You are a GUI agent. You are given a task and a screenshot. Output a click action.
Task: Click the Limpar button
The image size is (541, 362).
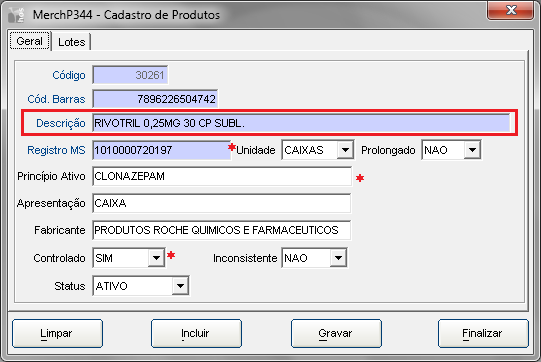pyautogui.click(x=57, y=333)
